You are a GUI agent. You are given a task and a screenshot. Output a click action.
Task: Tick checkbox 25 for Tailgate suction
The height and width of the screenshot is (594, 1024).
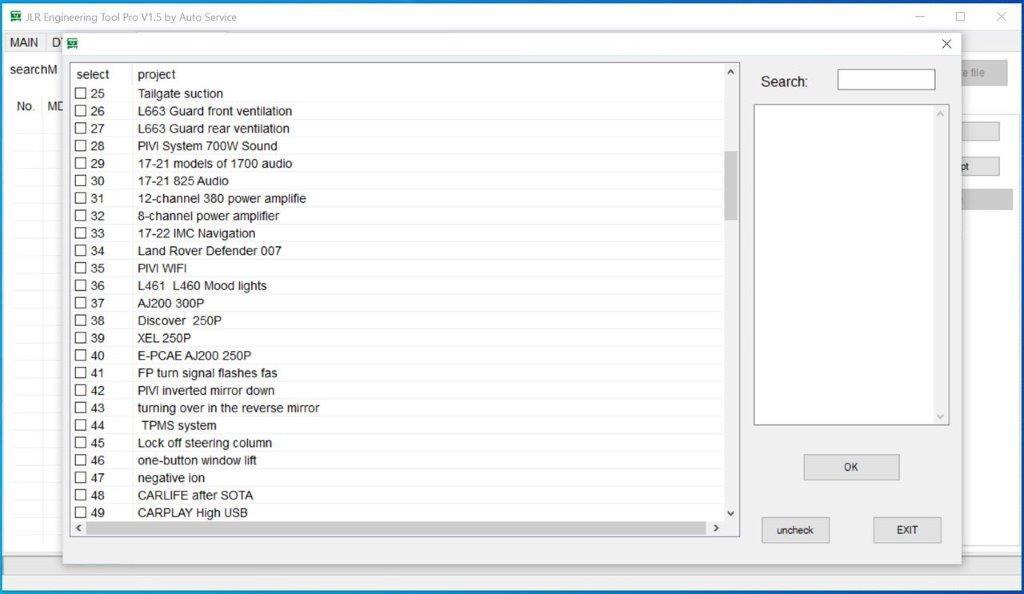click(80, 93)
